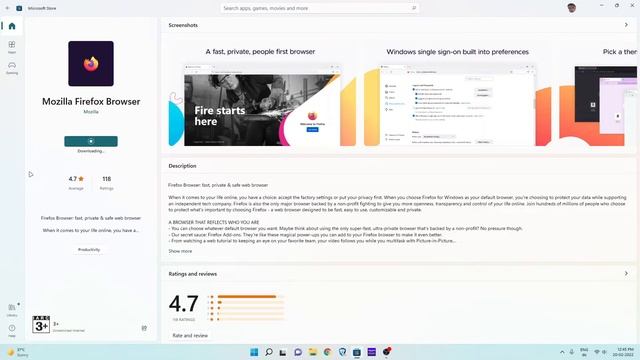Expand the Screenshots section arrow

(626, 25)
